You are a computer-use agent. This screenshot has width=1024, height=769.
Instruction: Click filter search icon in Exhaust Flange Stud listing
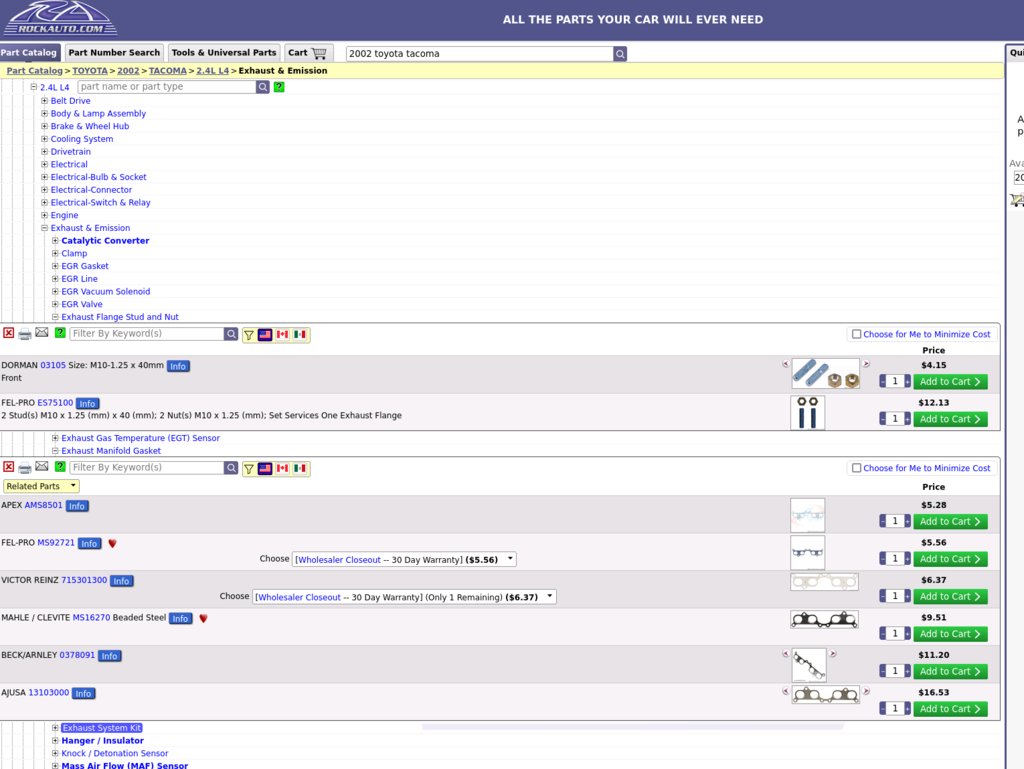(x=231, y=334)
